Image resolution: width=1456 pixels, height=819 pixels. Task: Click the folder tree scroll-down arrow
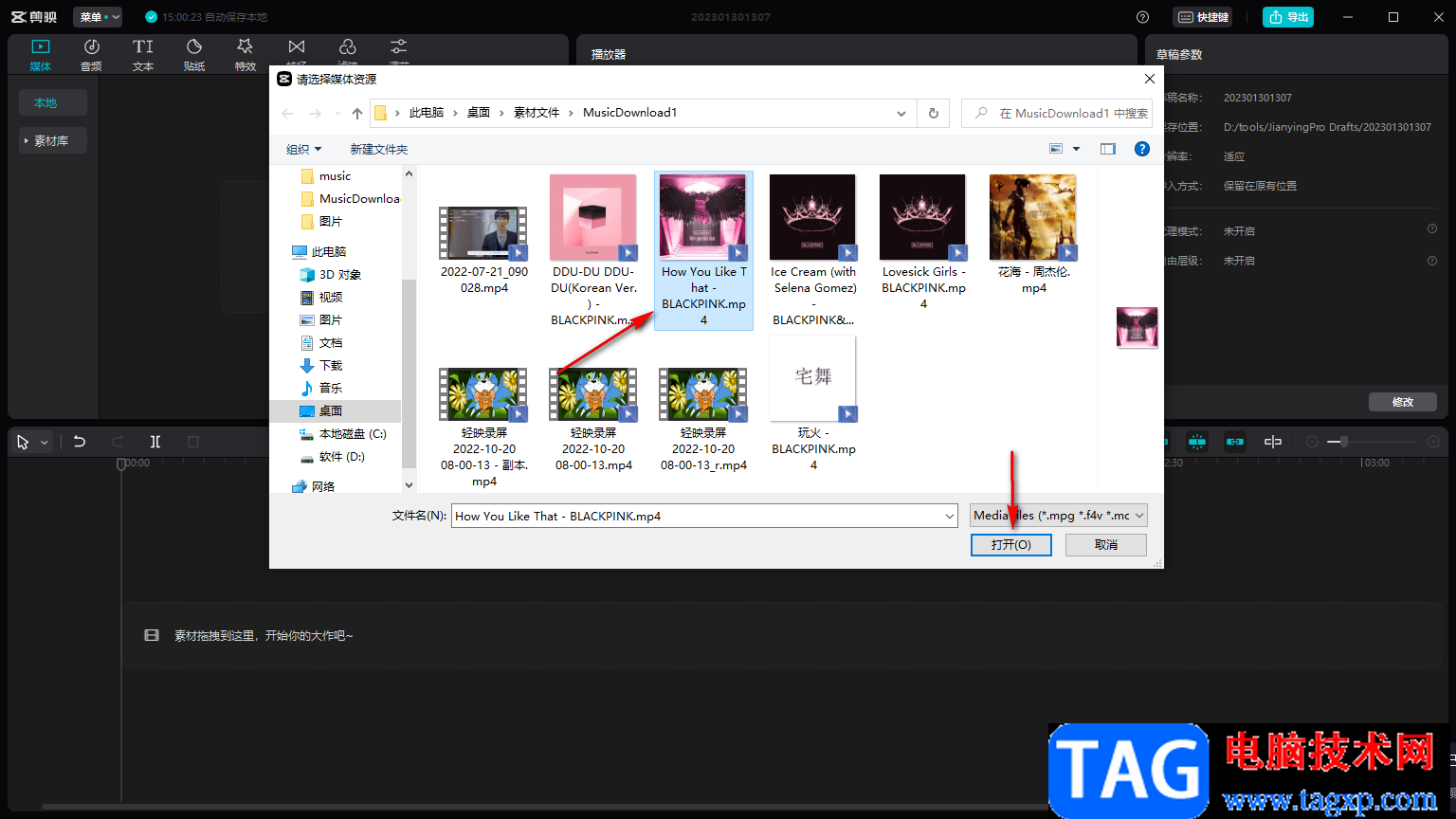click(x=409, y=485)
